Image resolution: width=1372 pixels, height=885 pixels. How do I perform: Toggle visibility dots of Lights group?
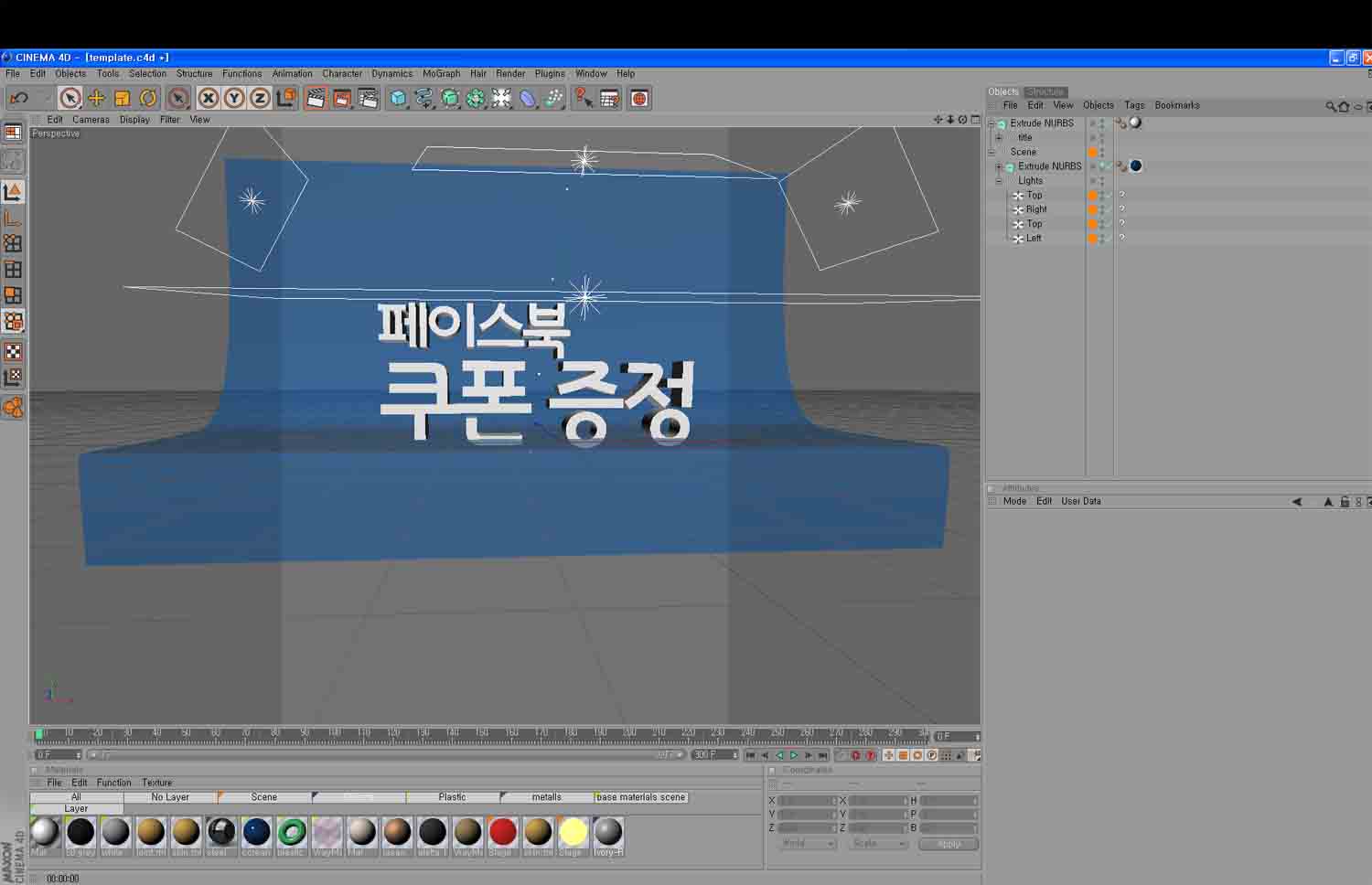point(1100,180)
